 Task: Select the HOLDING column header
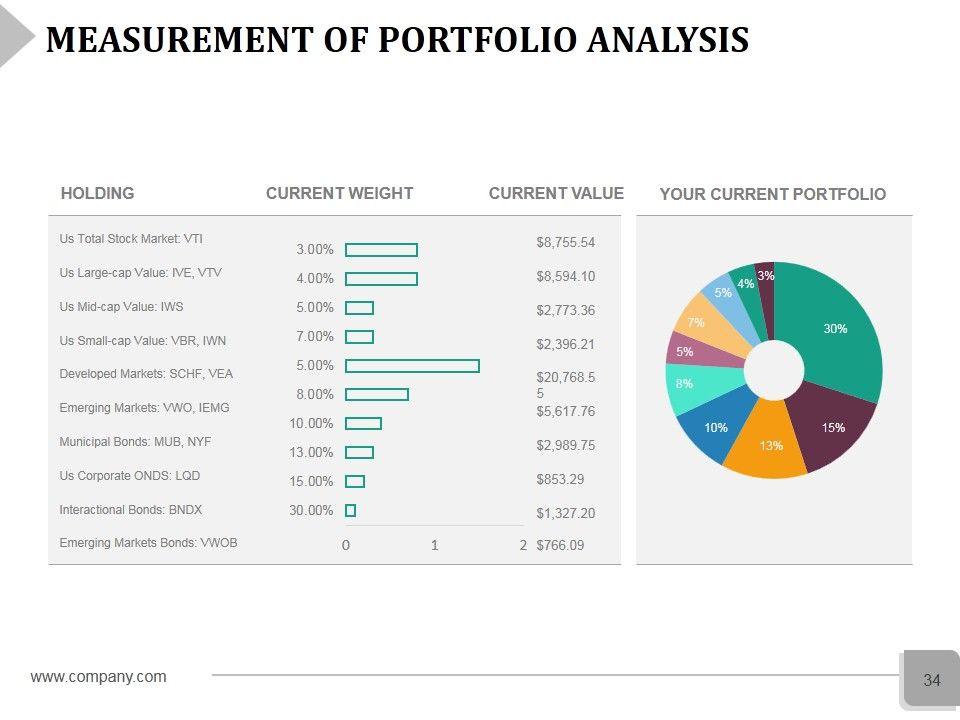98,194
